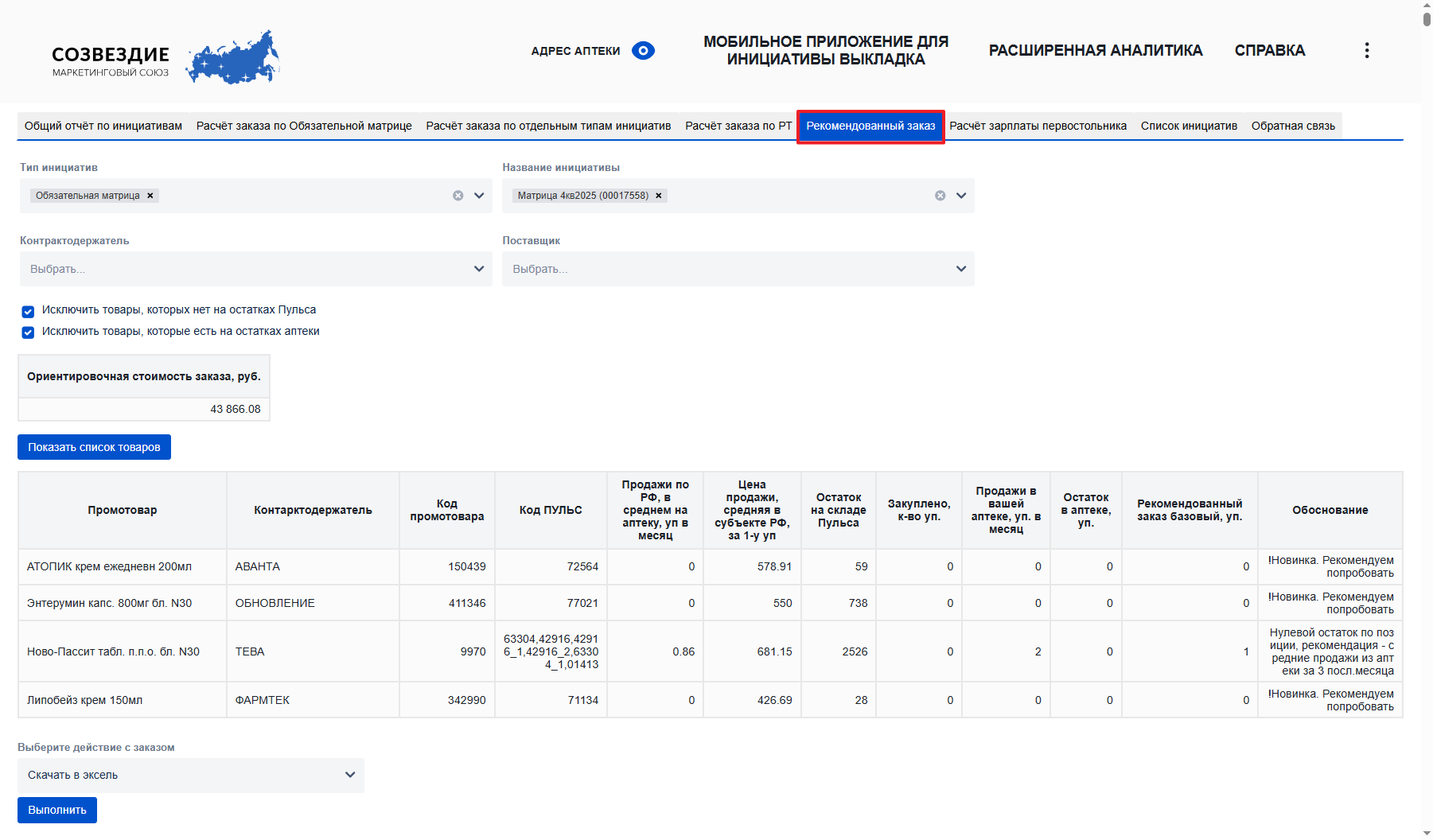Clear all in Название инициативы field

(x=940, y=196)
